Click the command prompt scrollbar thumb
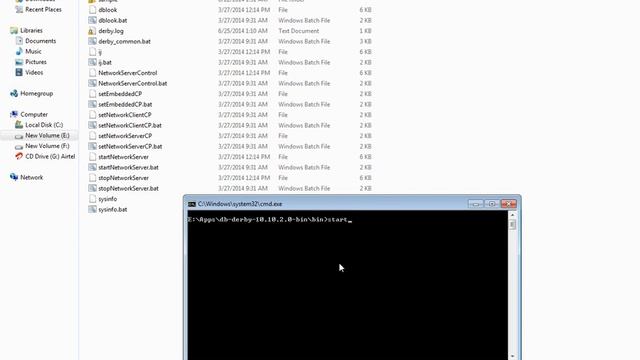640x360 pixels. (513, 225)
